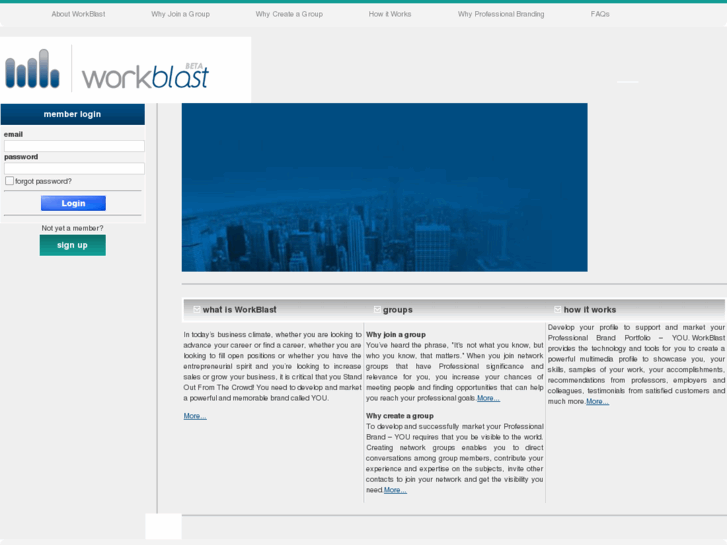Click the small icon beside 'how it works'
727x545 pixels.
point(557,309)
